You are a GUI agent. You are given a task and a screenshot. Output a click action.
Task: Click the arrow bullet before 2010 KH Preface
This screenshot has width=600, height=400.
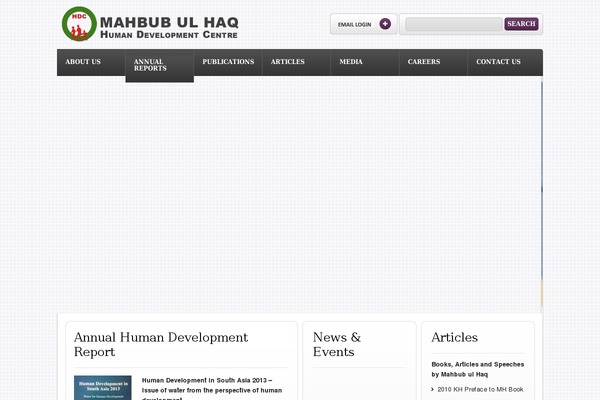(432, 389)
